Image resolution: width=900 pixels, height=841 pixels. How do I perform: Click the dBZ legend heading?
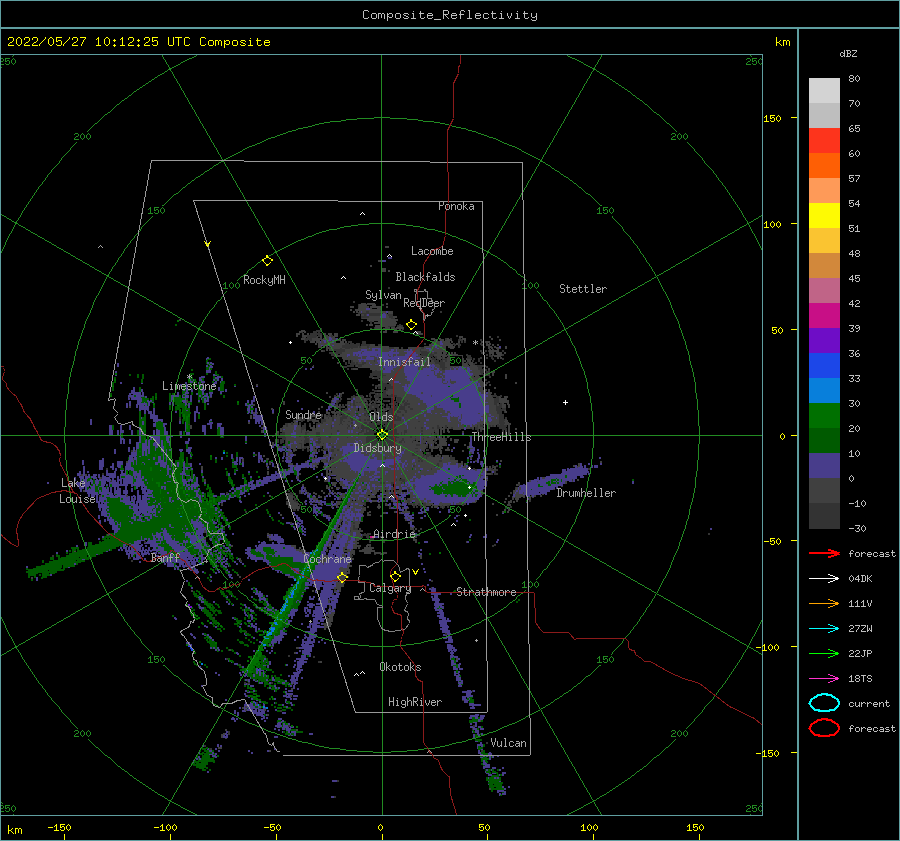[848, 53]
